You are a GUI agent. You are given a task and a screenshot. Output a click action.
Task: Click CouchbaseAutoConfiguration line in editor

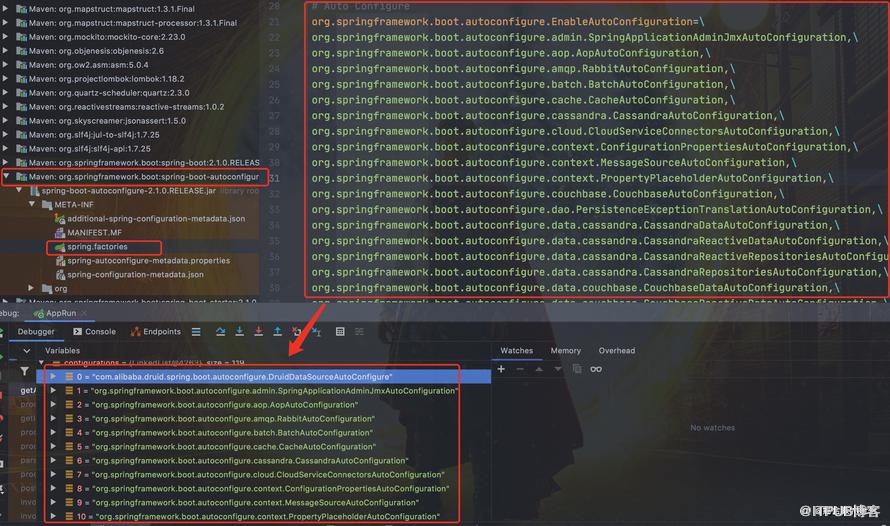pos(547,193)
